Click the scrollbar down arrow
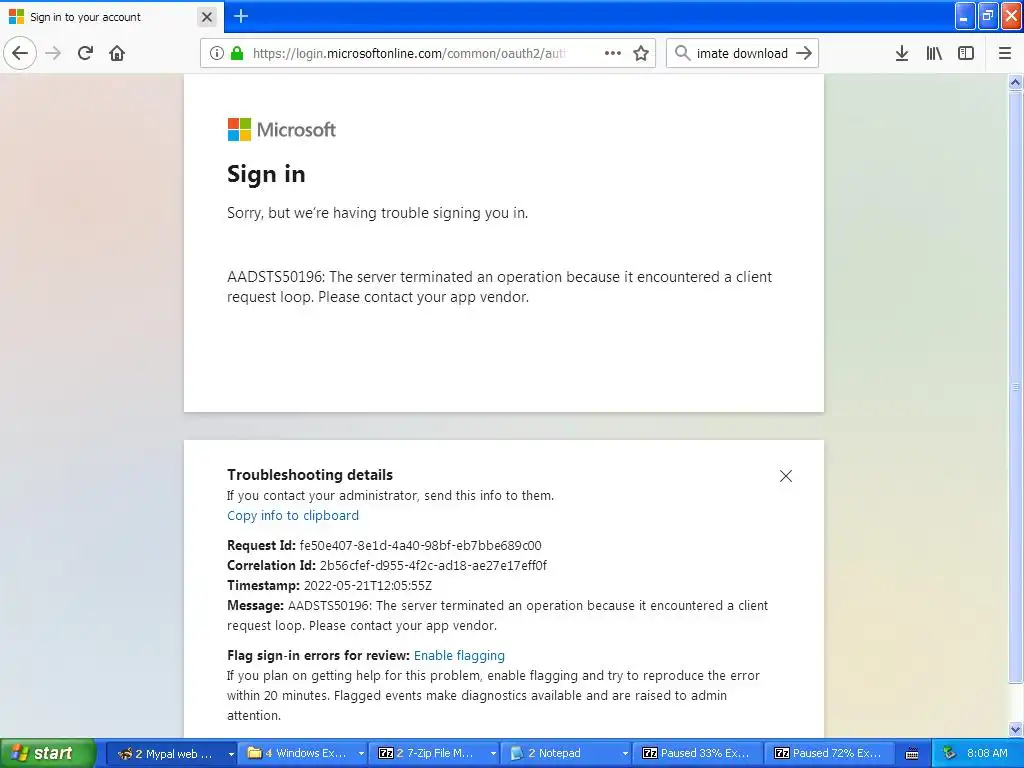Screen dimensions: 1024x768 1015,729
